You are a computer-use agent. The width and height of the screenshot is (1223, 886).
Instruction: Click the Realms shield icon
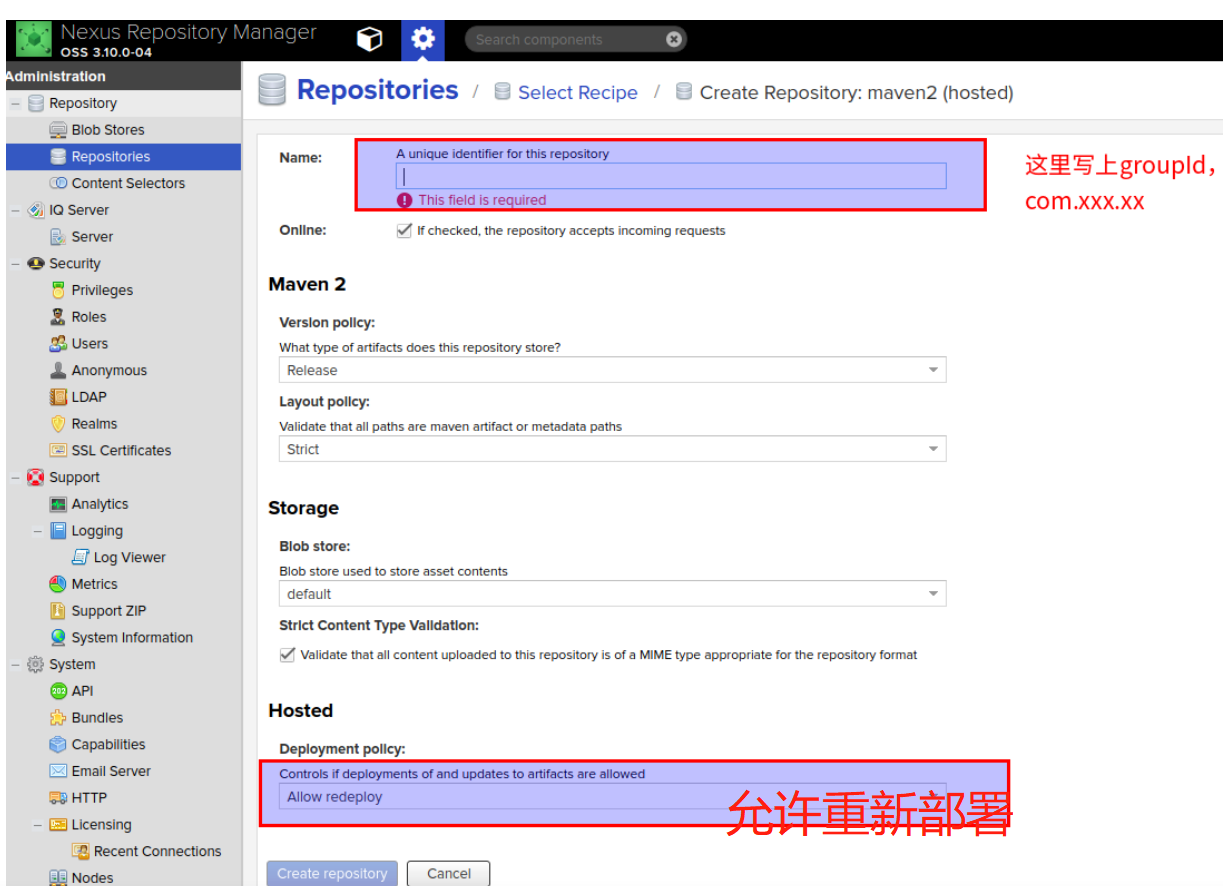click(58, 424)
